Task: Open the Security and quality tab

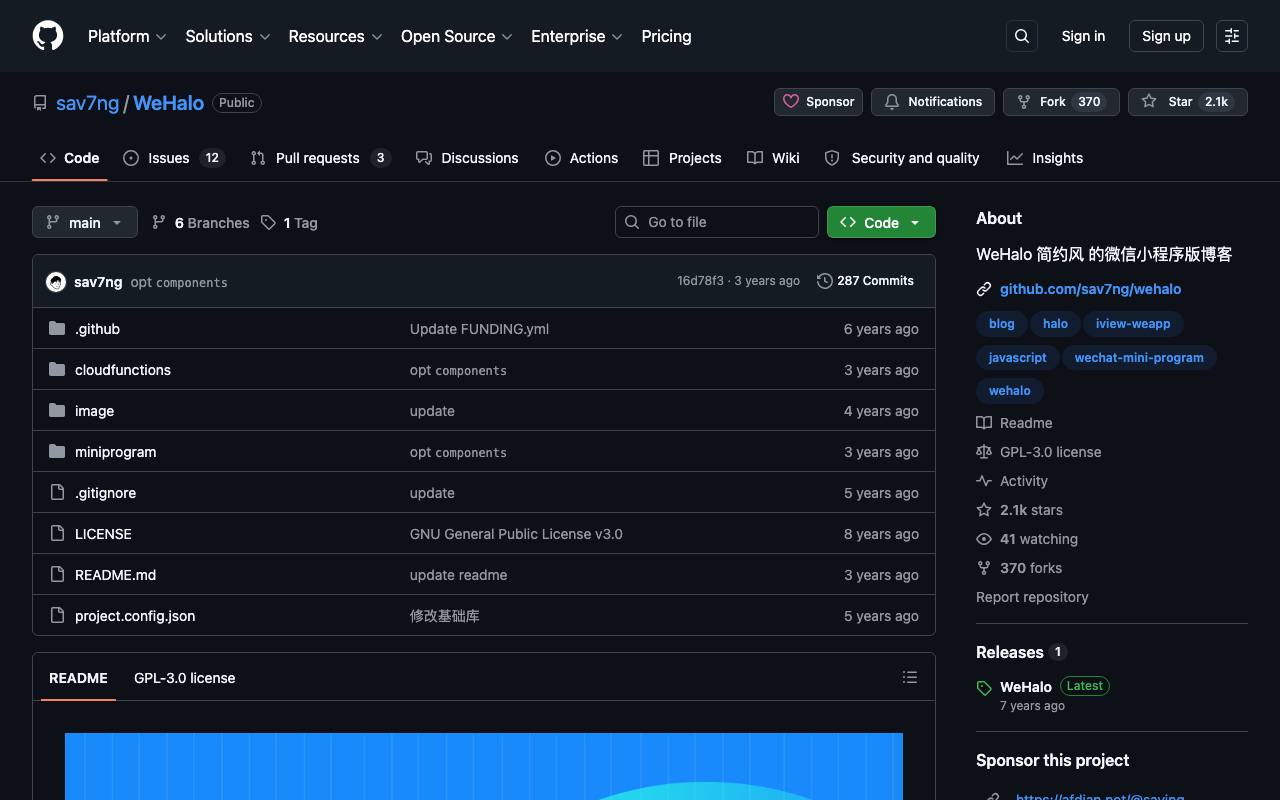Action: coord(902,158)
